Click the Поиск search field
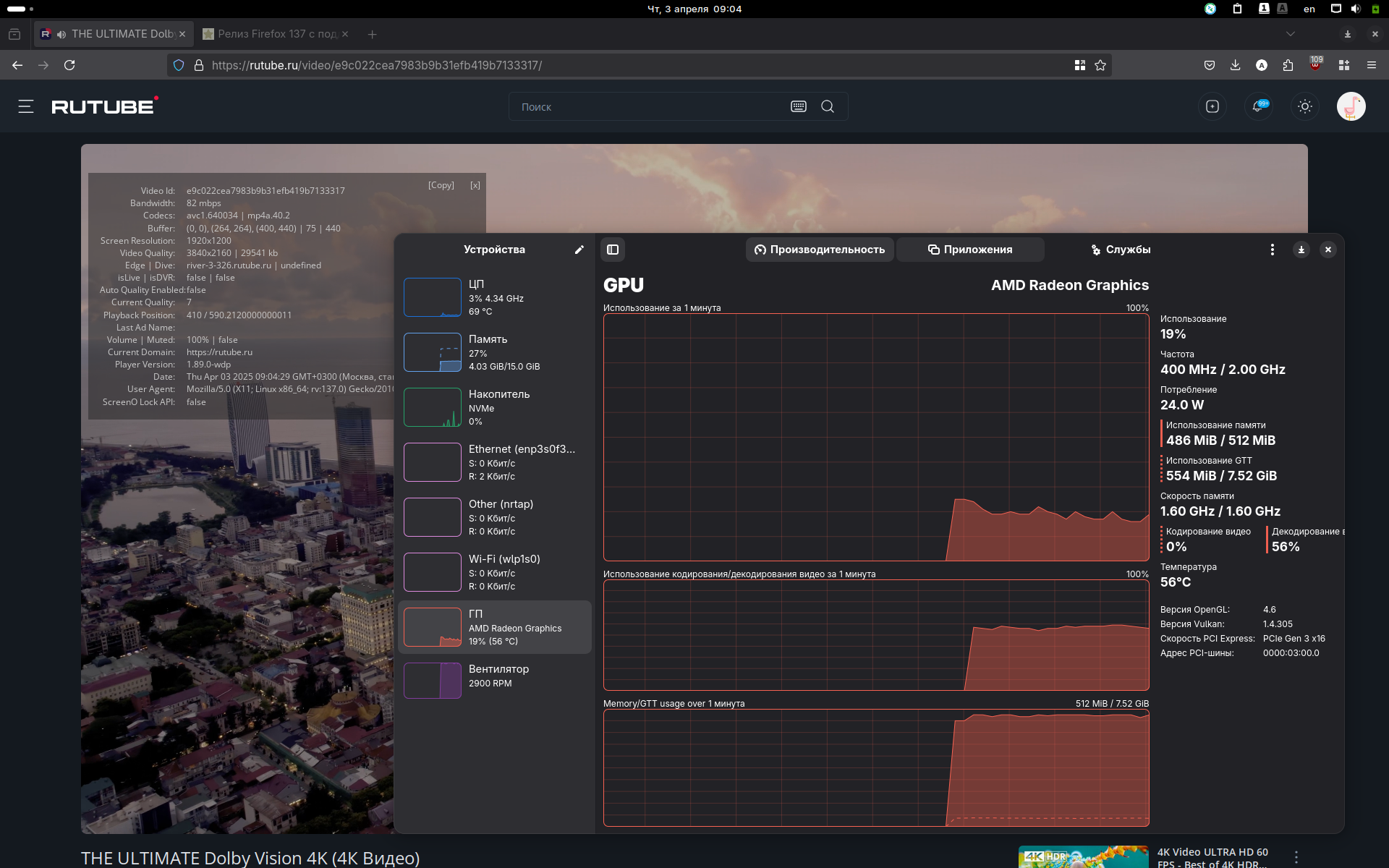Screen dimensions: 1389x868 coord(651,106)
